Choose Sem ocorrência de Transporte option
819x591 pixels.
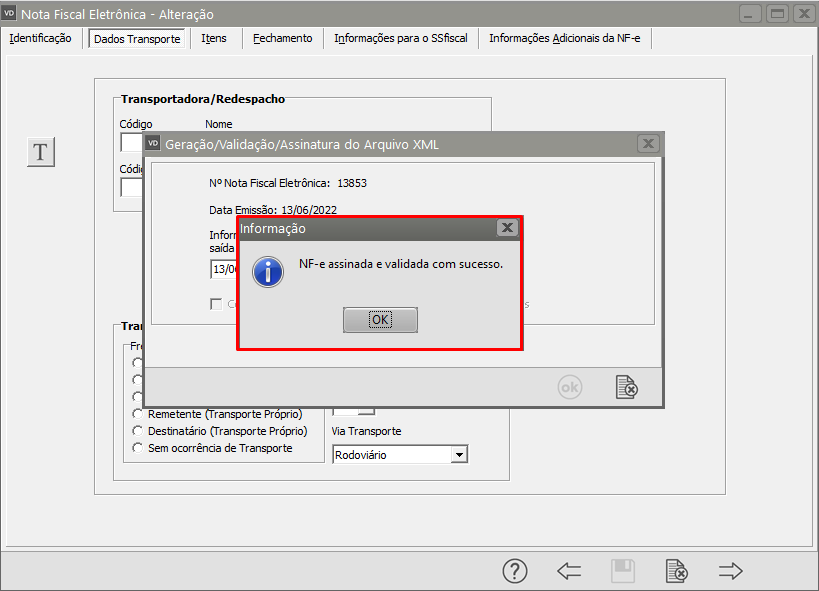pyautogui.click(x=138, y=448)
